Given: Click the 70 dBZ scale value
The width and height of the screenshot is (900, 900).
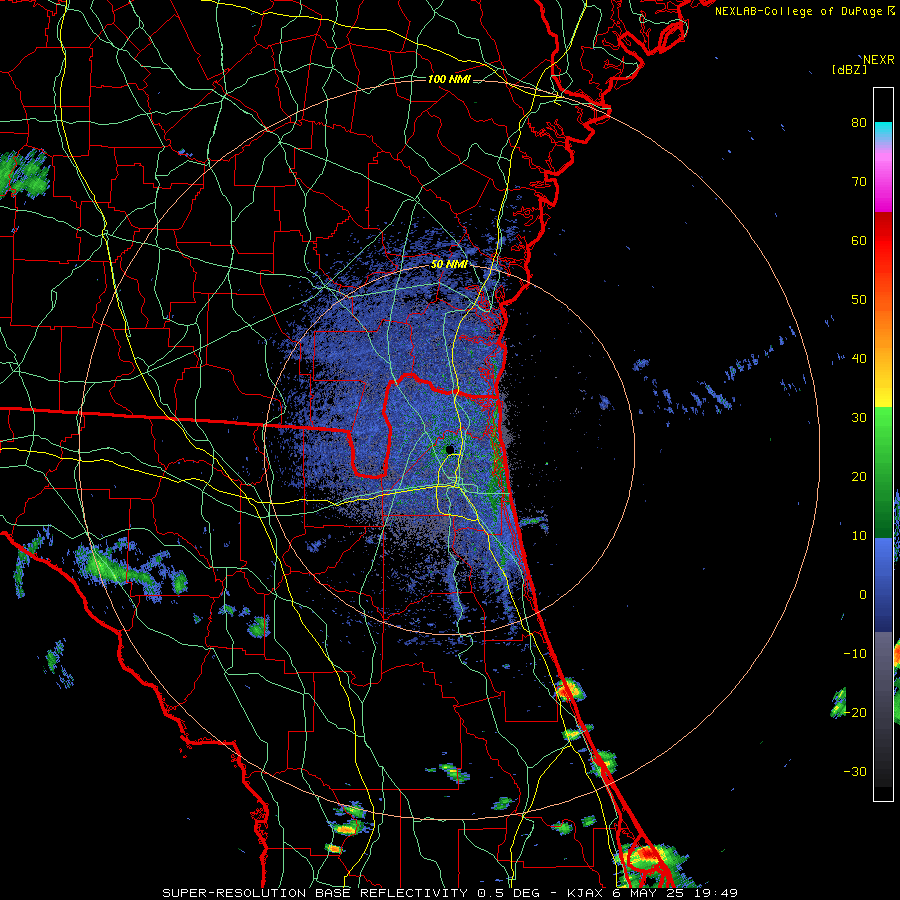Looking at the screenshot, I should (859, 182).
